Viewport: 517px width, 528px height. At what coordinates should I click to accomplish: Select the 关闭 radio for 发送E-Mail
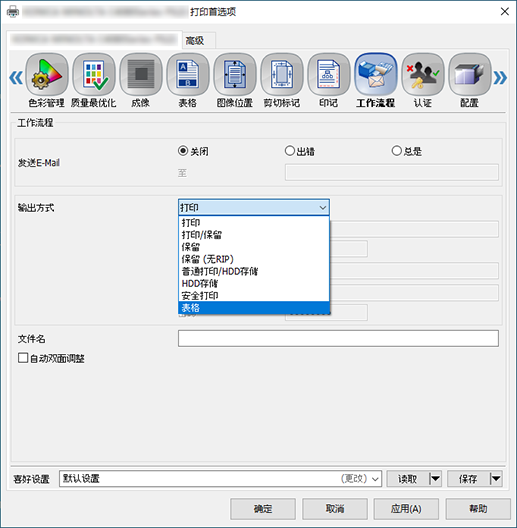click(183, 151)
